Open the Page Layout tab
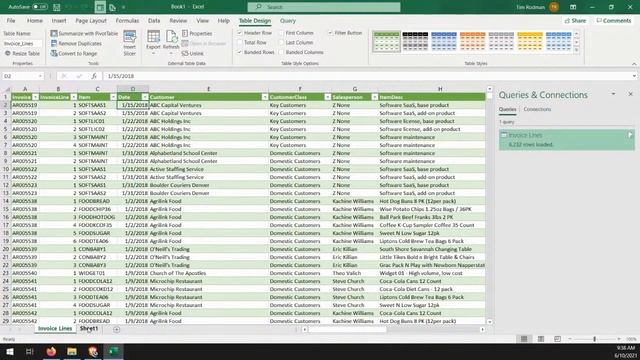Screen dimensions: 640x360 point(91,21)
